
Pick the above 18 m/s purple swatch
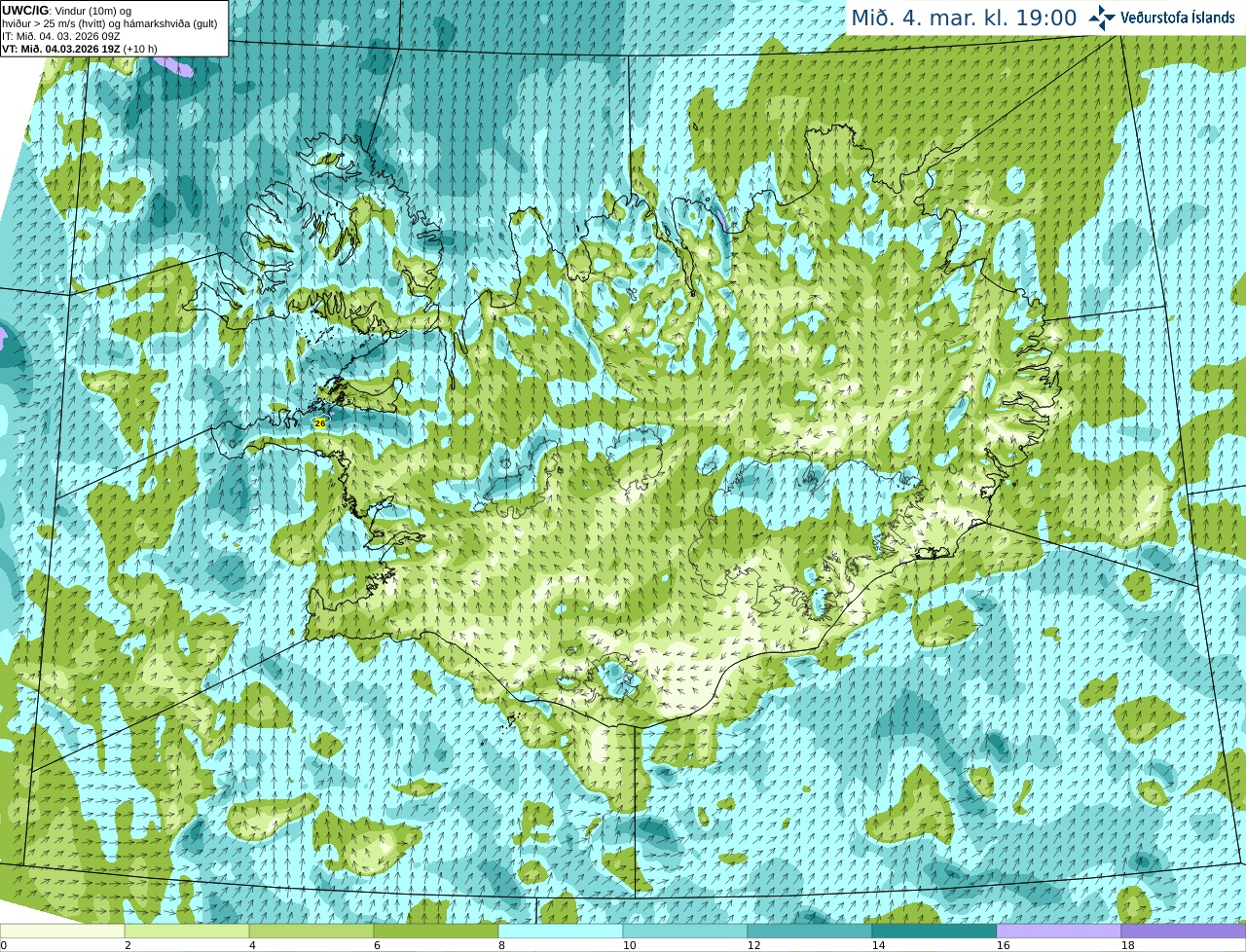click(1184, 932)
